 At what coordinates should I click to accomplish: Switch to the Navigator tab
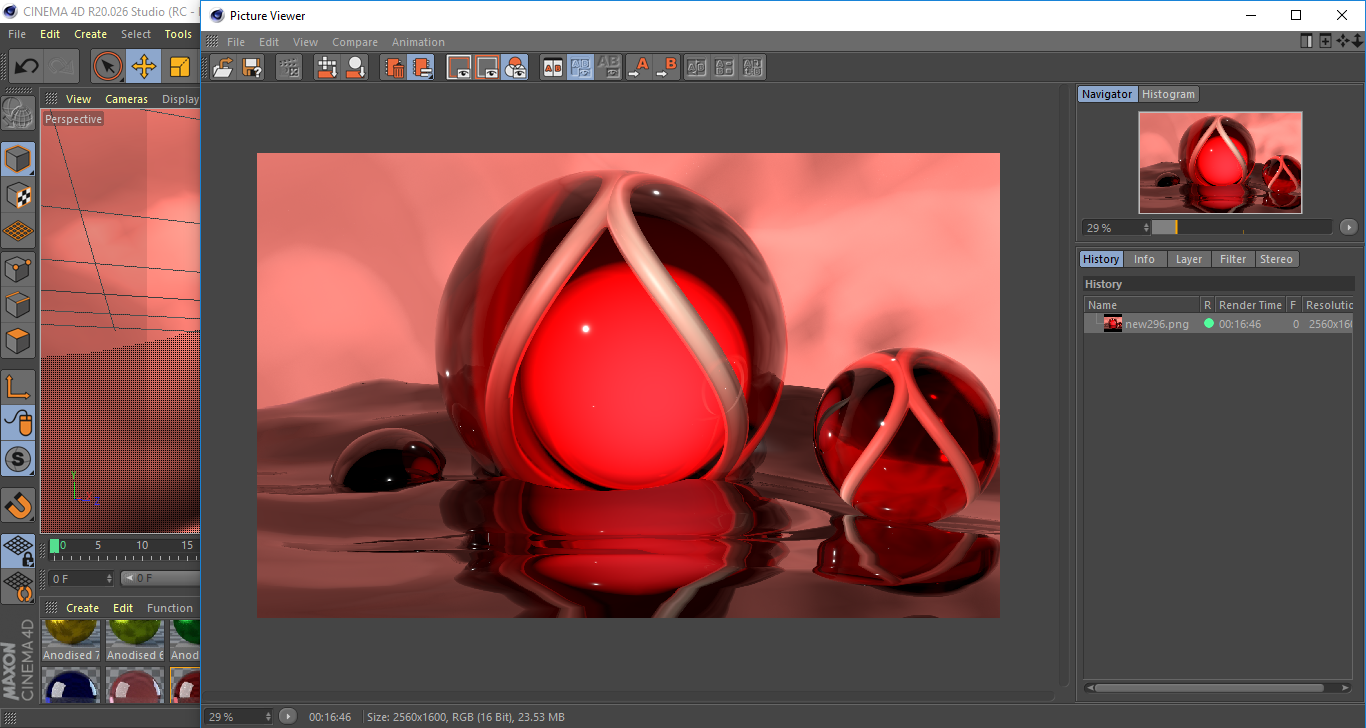tap(1107, 94)
